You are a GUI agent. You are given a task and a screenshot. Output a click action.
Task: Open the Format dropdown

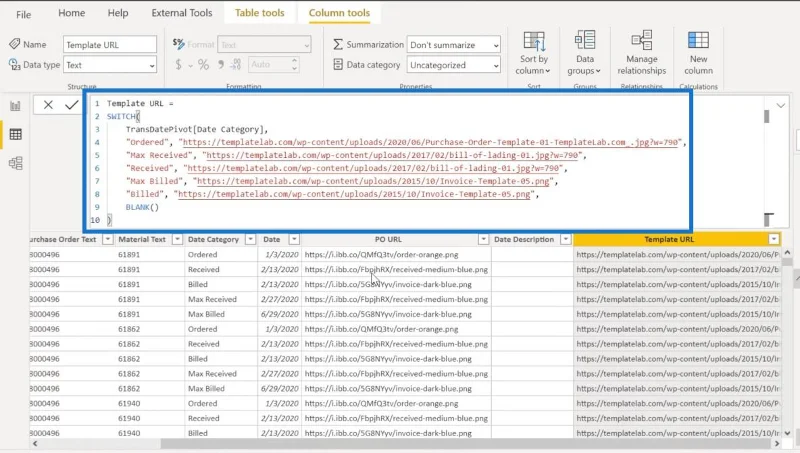coord(264,45)
